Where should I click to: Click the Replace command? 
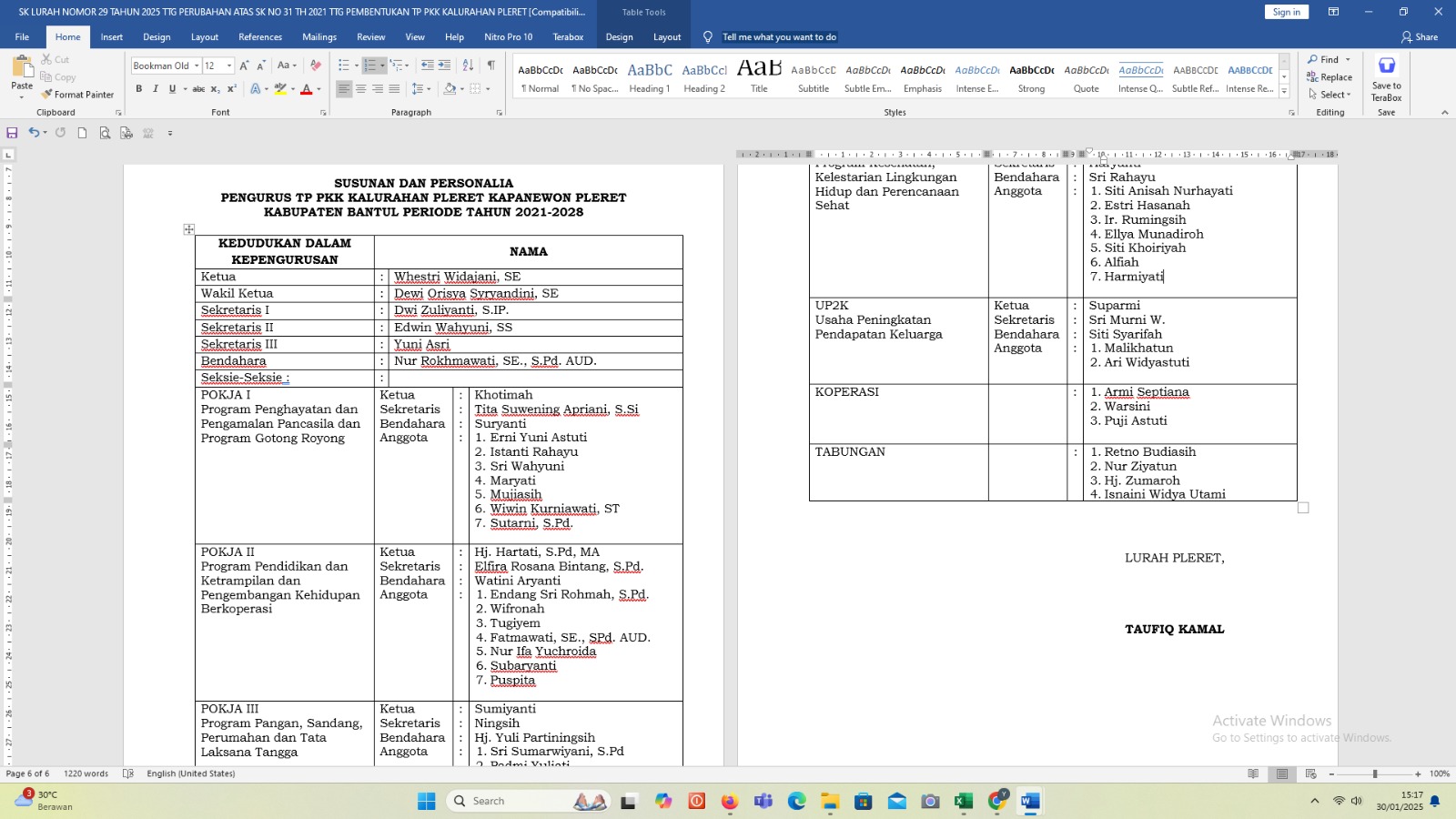coord(1330,77)
